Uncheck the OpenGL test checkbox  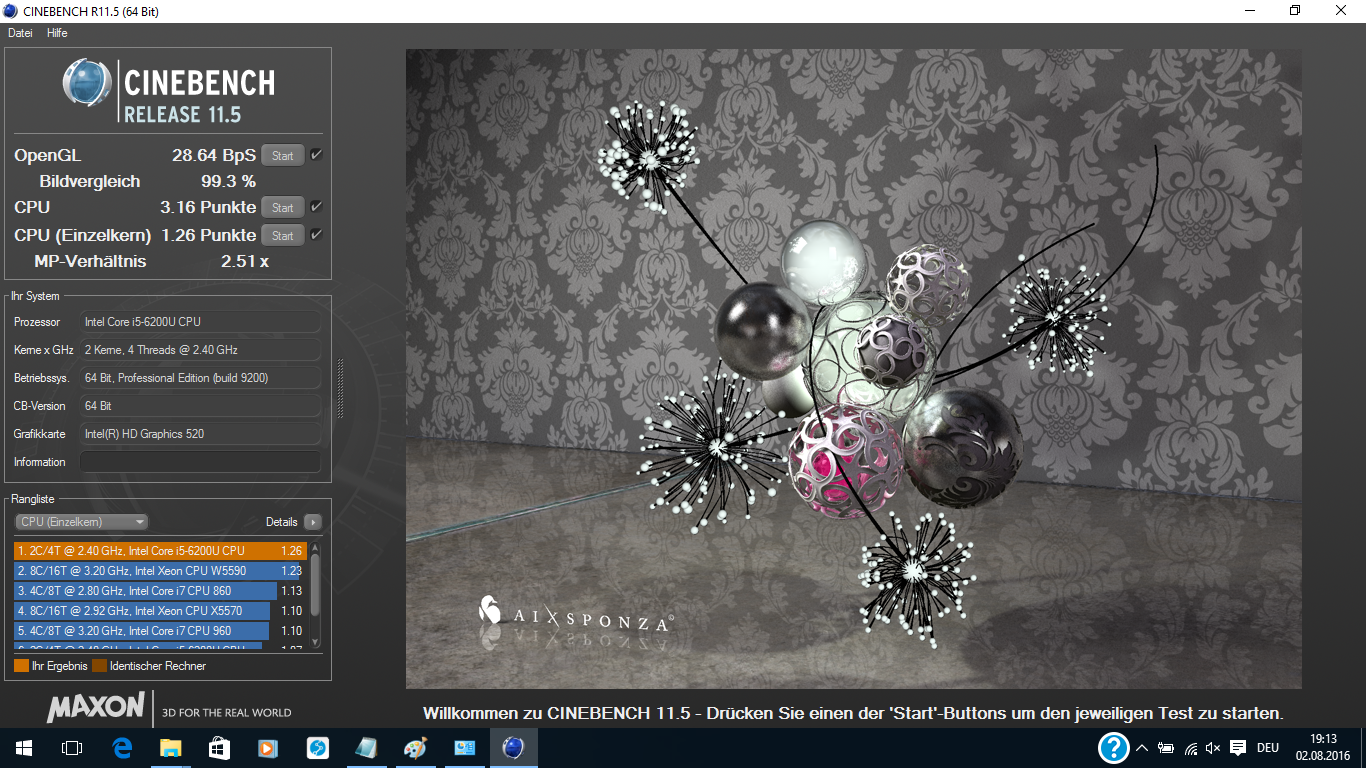point(316,155)
